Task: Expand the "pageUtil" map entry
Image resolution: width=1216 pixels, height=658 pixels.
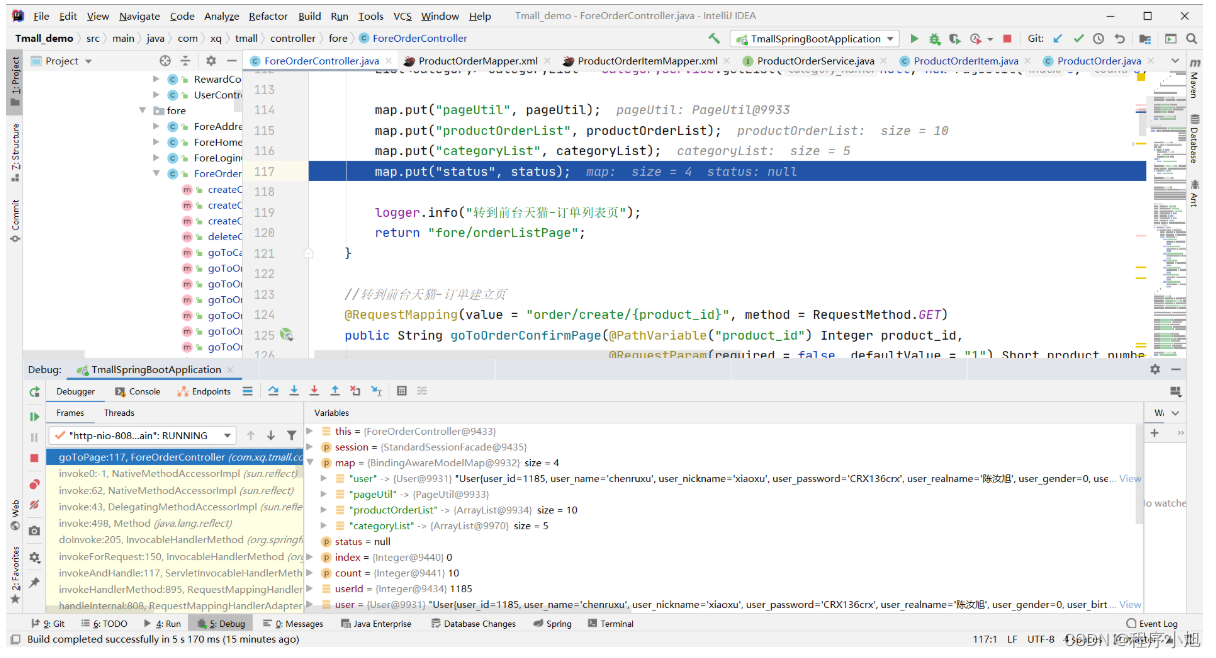Action: pos(324,494)
